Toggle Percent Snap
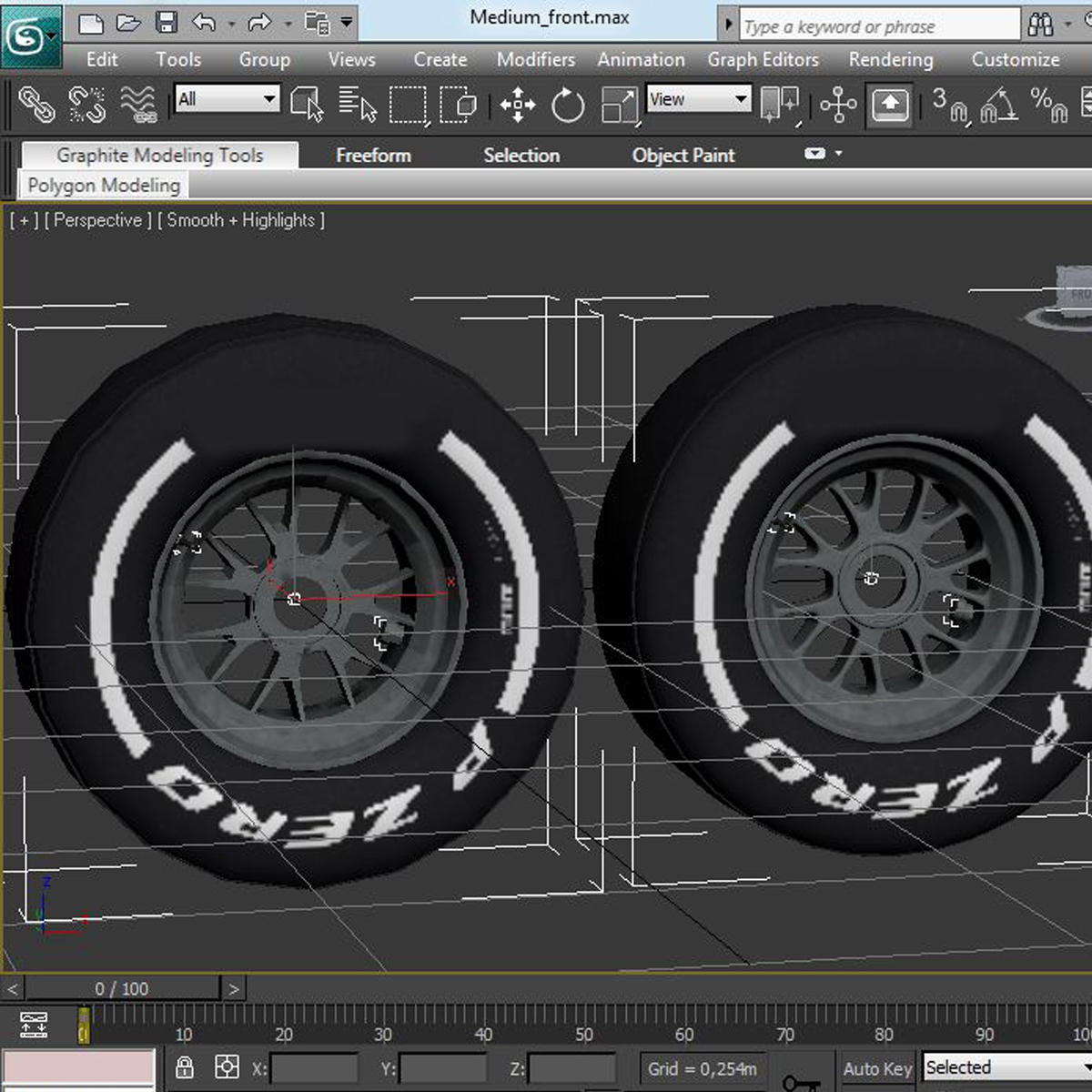This screenshot has height=1092, width=1092. [1049, 105]
